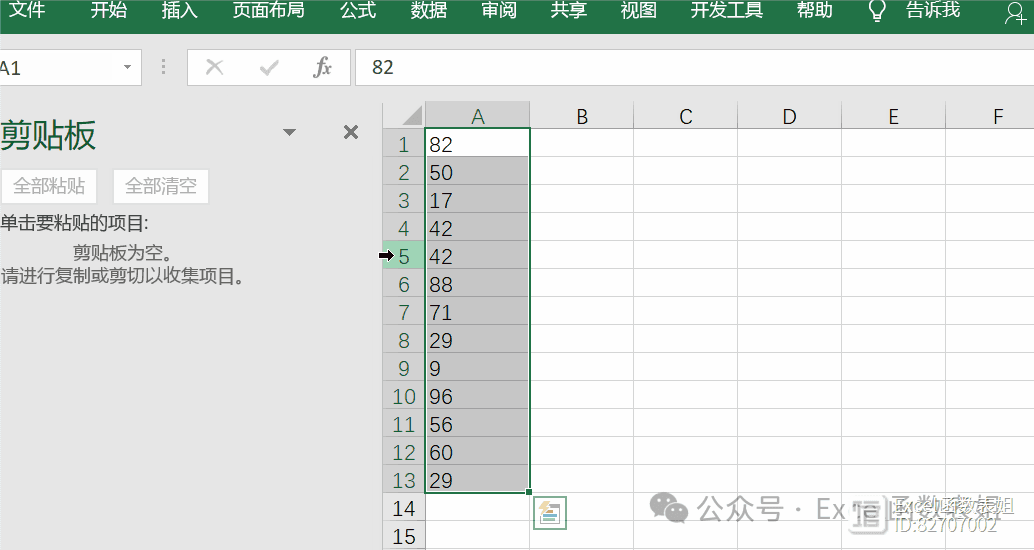Expand the Name Box dropdown arrow
Image resolution: width=1034 pixels, height=550 pixels.
coord(127,67)
